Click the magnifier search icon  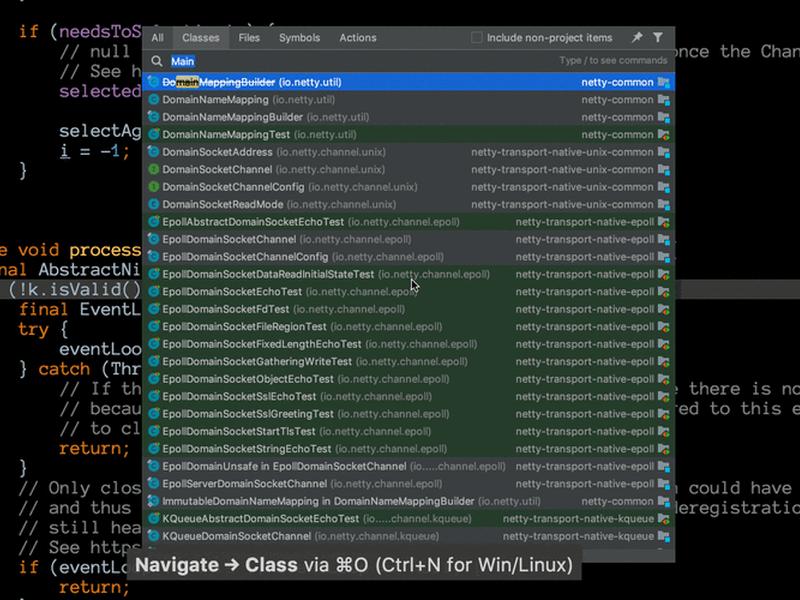point(157,61)
